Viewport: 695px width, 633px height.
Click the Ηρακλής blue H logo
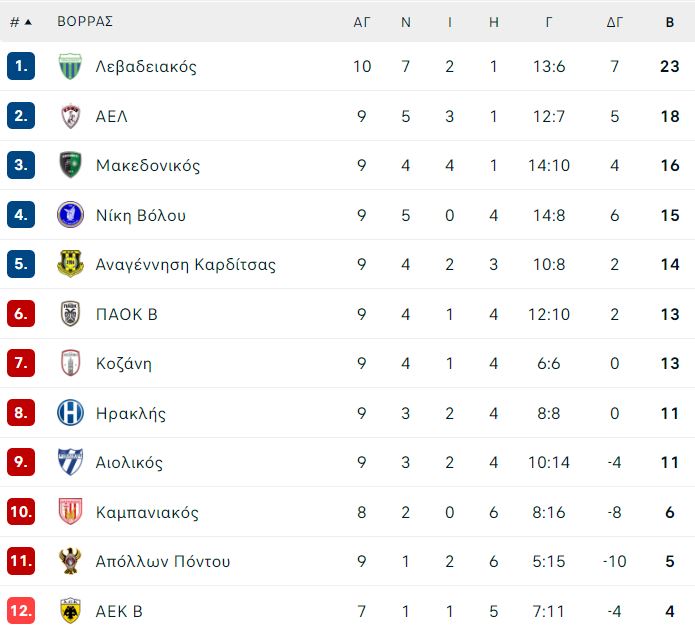click(70, 413)
